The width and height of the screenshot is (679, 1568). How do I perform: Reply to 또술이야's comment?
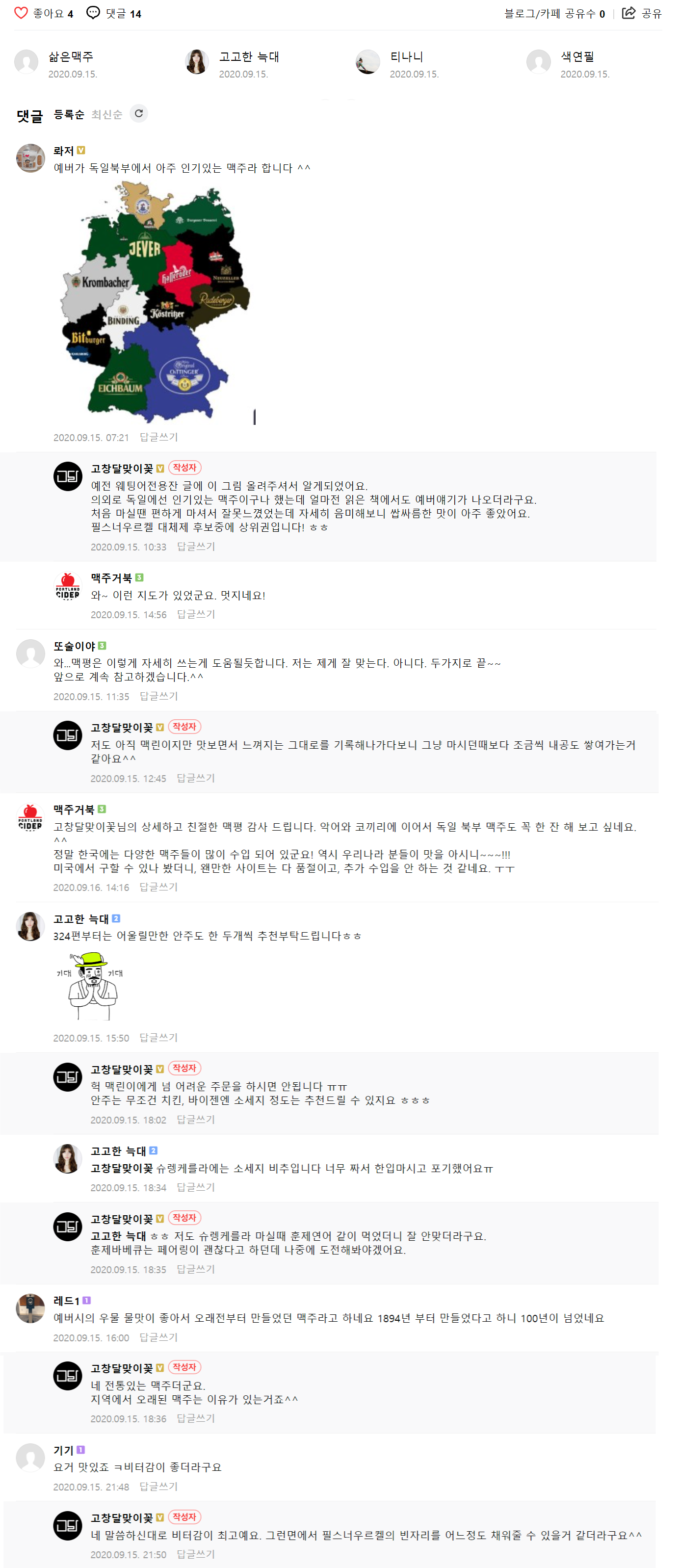[x=159, y=696]
